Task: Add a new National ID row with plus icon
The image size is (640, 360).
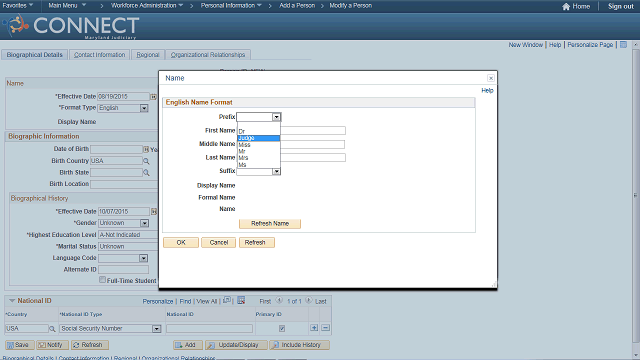Action: (314, 328)
